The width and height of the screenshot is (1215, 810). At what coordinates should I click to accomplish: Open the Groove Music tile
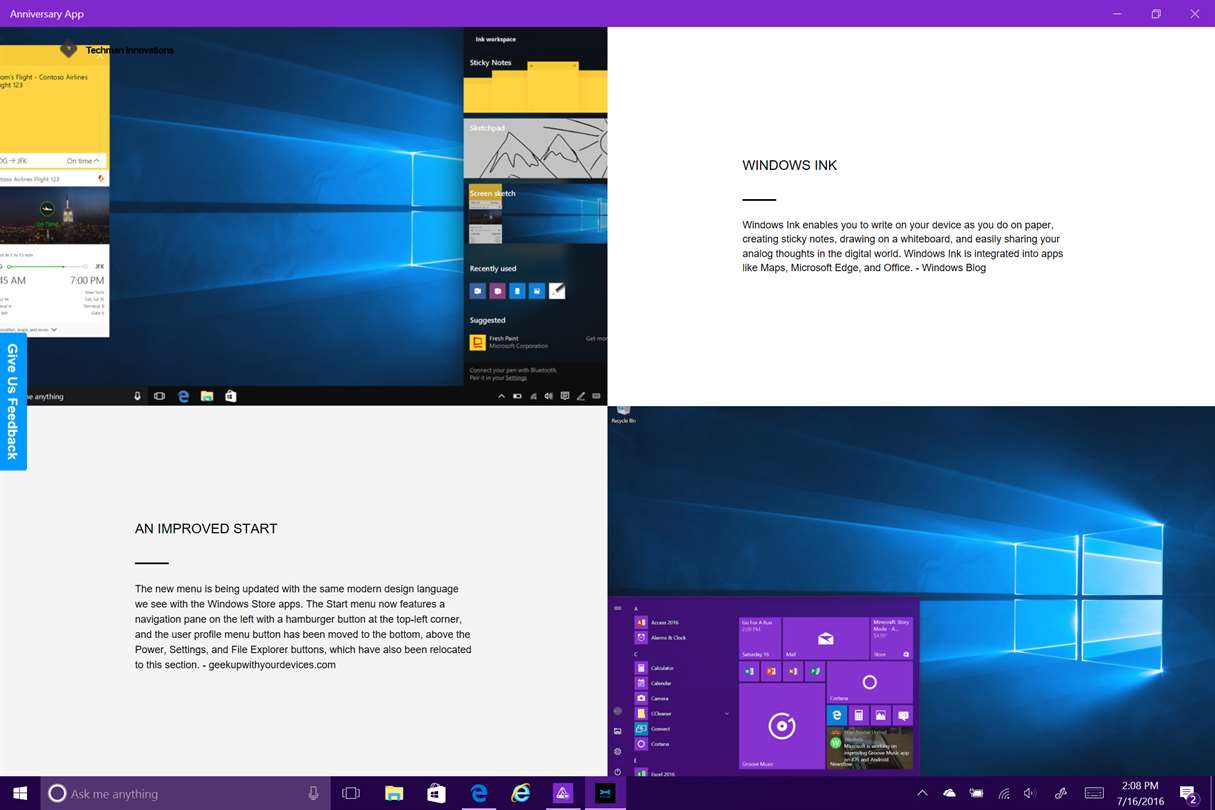pos(781,726)
